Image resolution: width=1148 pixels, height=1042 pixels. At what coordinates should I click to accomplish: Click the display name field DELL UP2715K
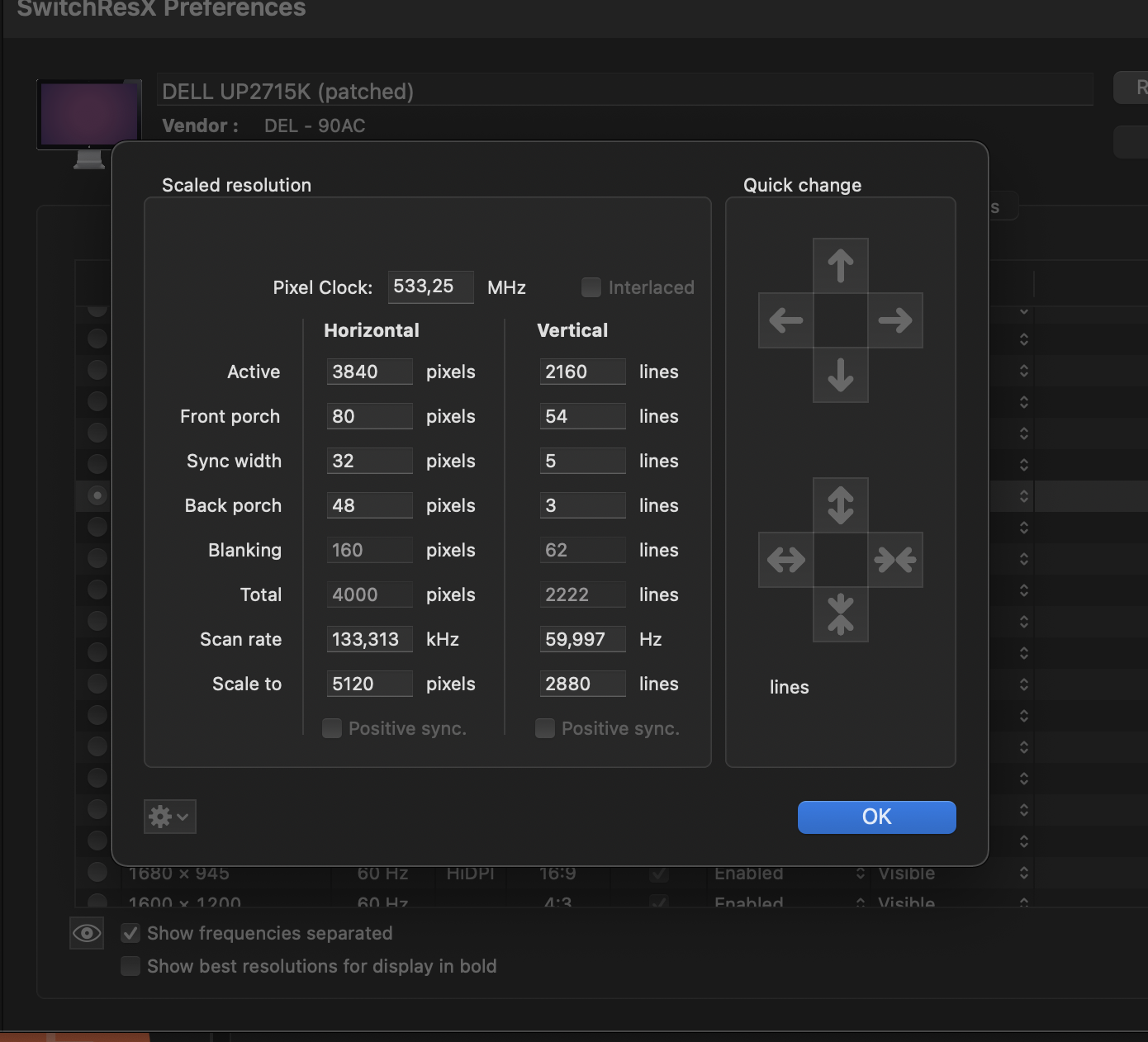coord(625,90)
